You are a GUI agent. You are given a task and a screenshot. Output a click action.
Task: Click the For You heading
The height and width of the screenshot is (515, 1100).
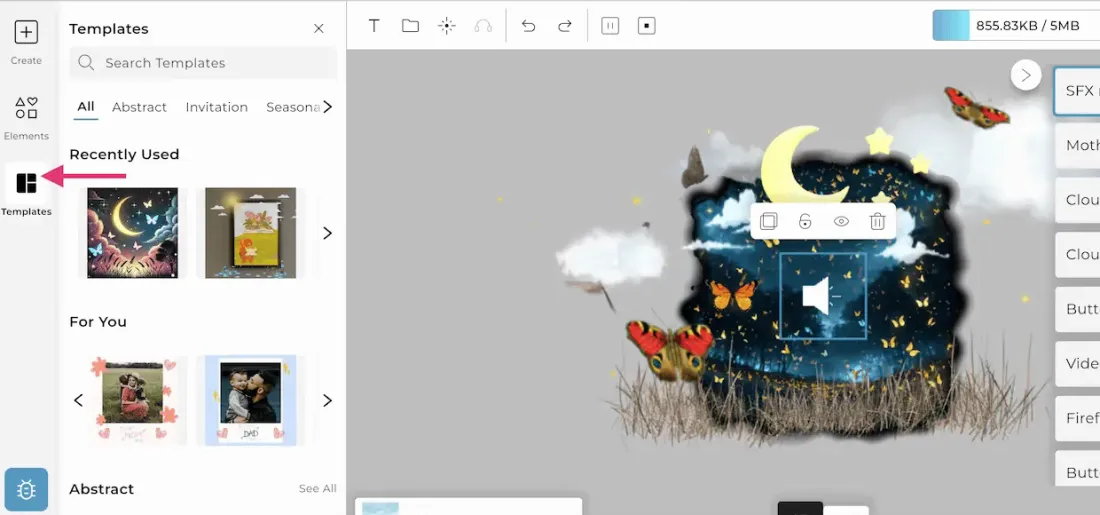pos(98,322)
